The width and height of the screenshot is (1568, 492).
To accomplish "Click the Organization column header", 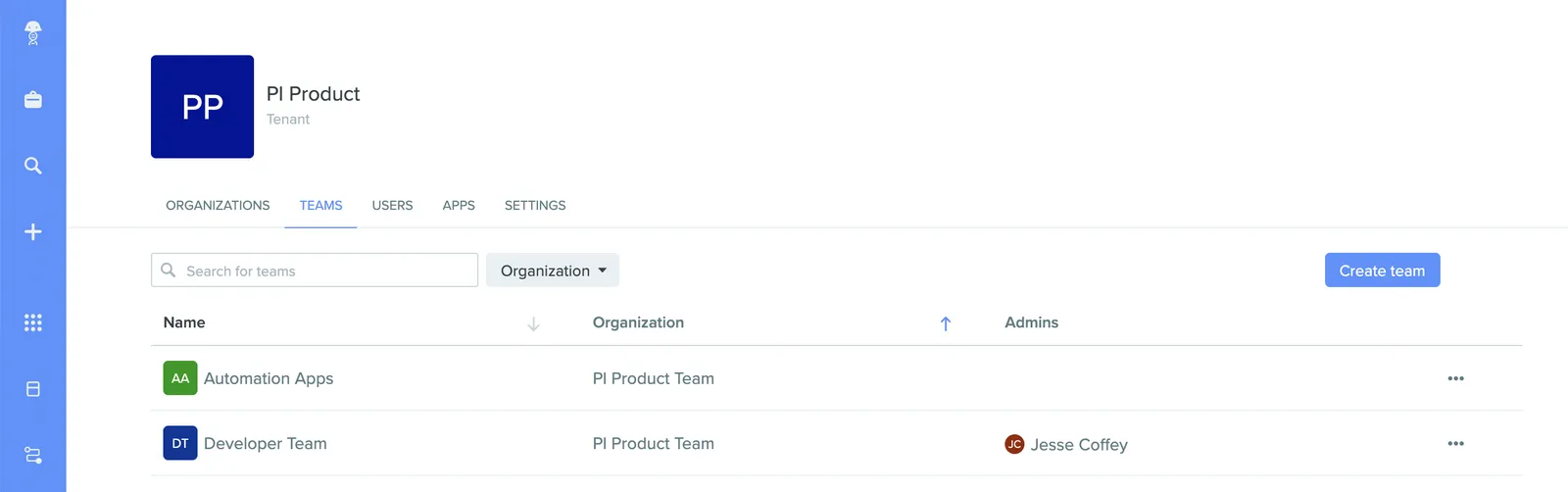I will click(638, 322).
